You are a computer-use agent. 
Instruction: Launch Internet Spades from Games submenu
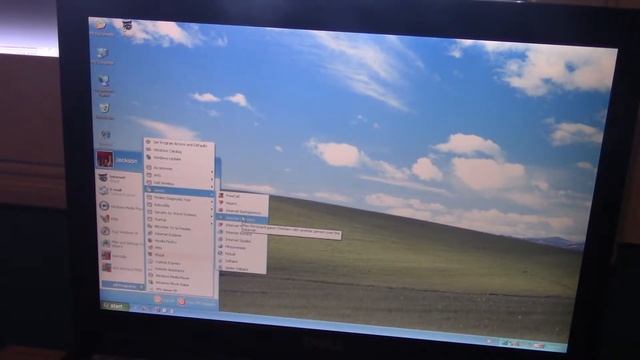point(242,240)
